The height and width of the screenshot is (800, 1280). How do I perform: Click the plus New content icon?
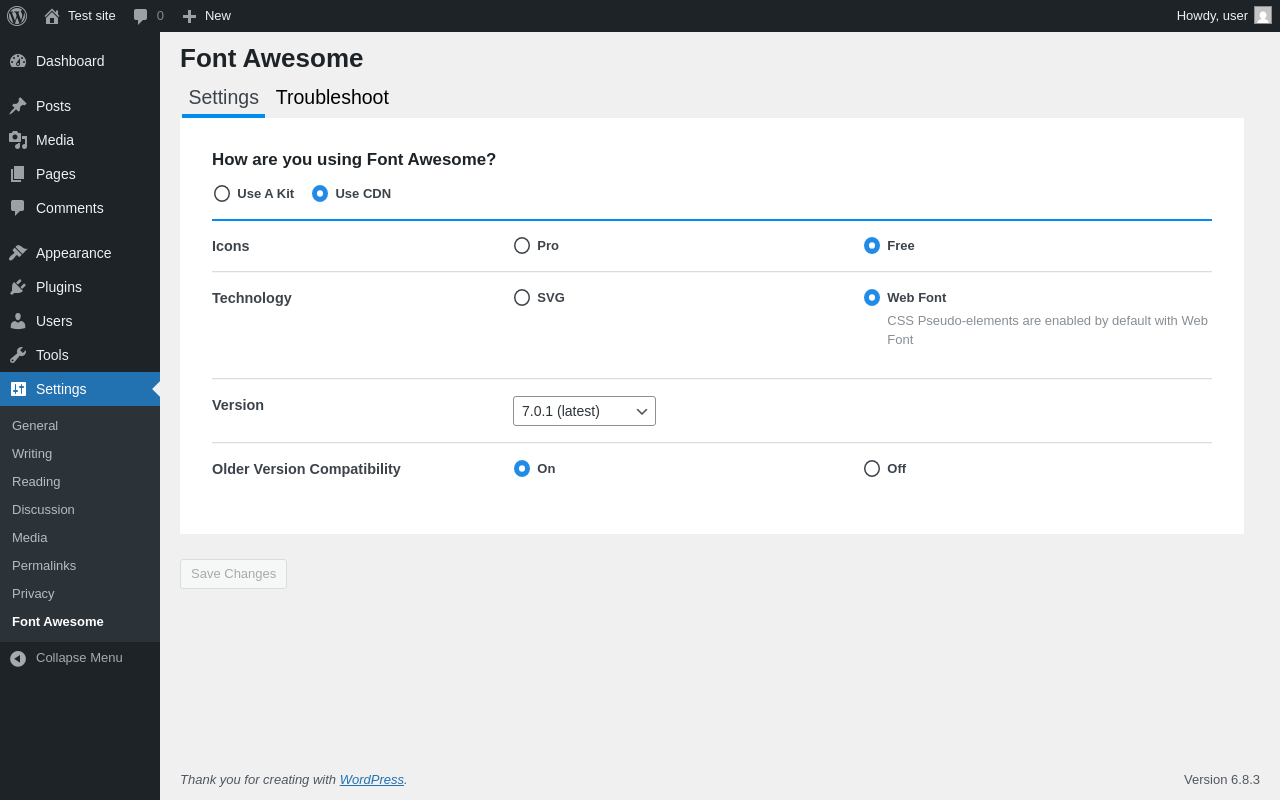pyautogui.click(x=189, y=16)
